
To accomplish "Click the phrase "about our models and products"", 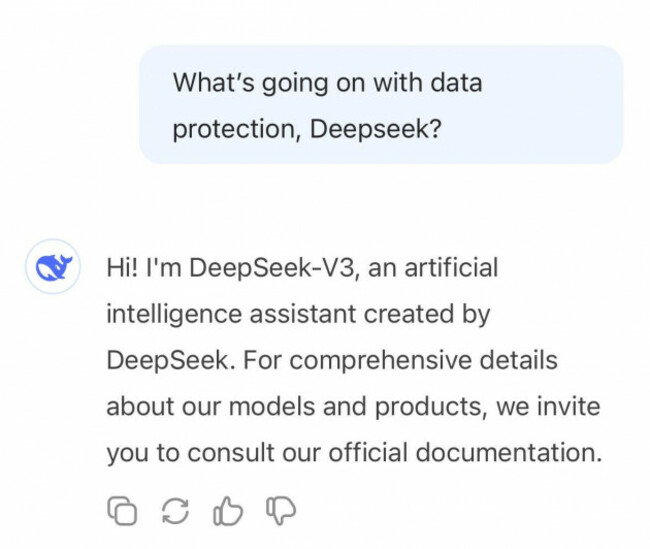I will click(294, 406).
